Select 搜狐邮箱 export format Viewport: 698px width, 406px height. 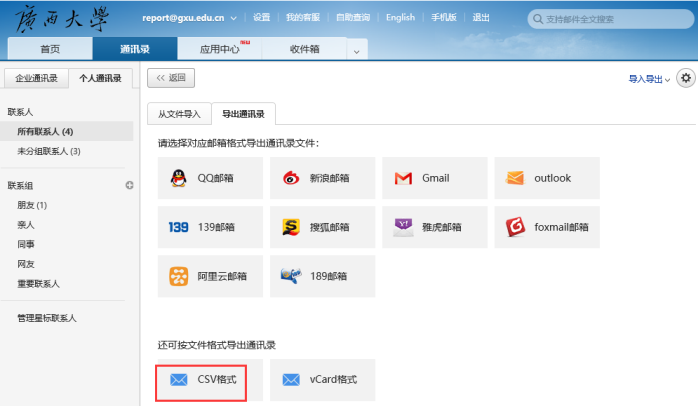[322, 227]
